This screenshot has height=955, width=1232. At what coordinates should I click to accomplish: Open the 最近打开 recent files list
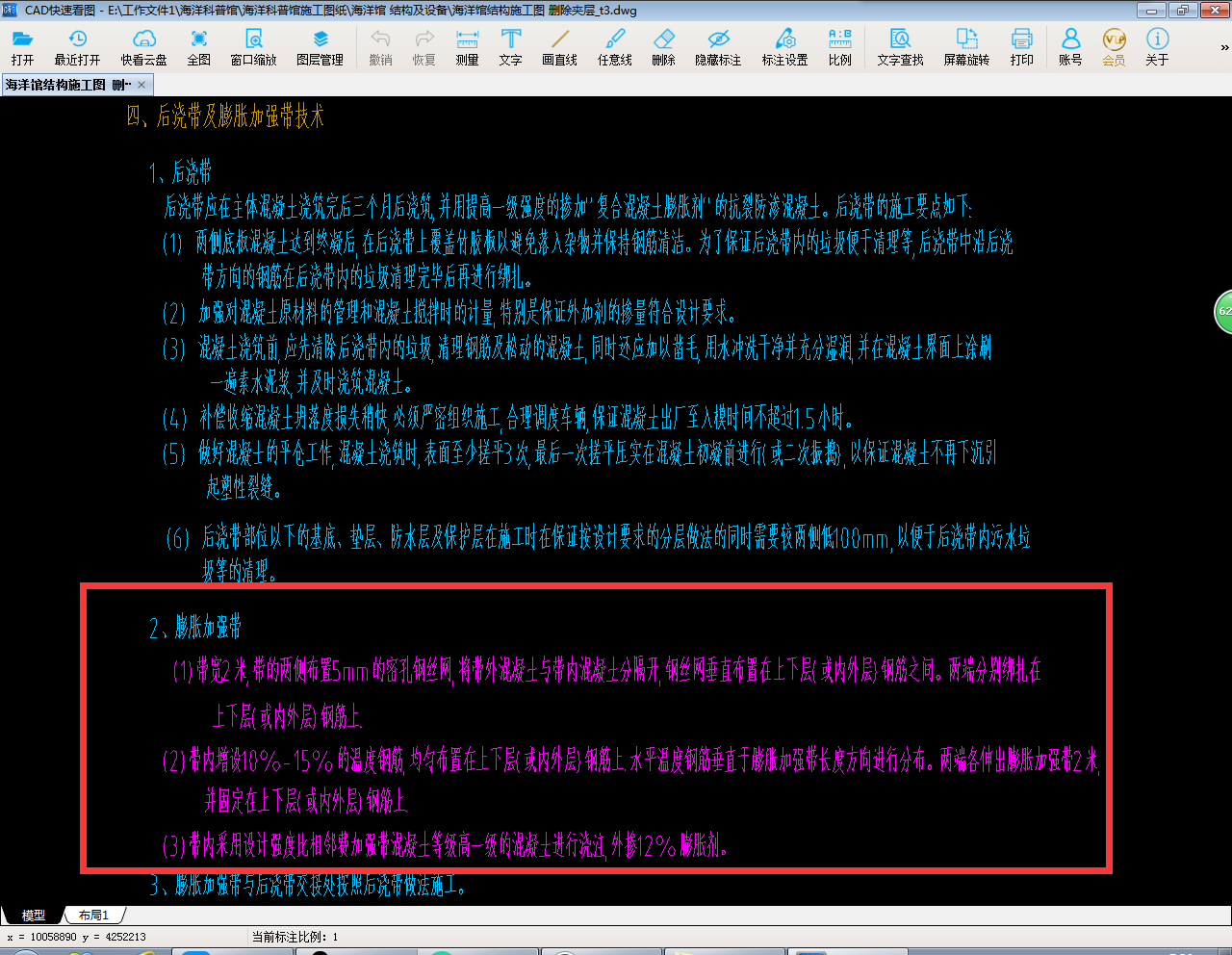[x=77, y=46]
